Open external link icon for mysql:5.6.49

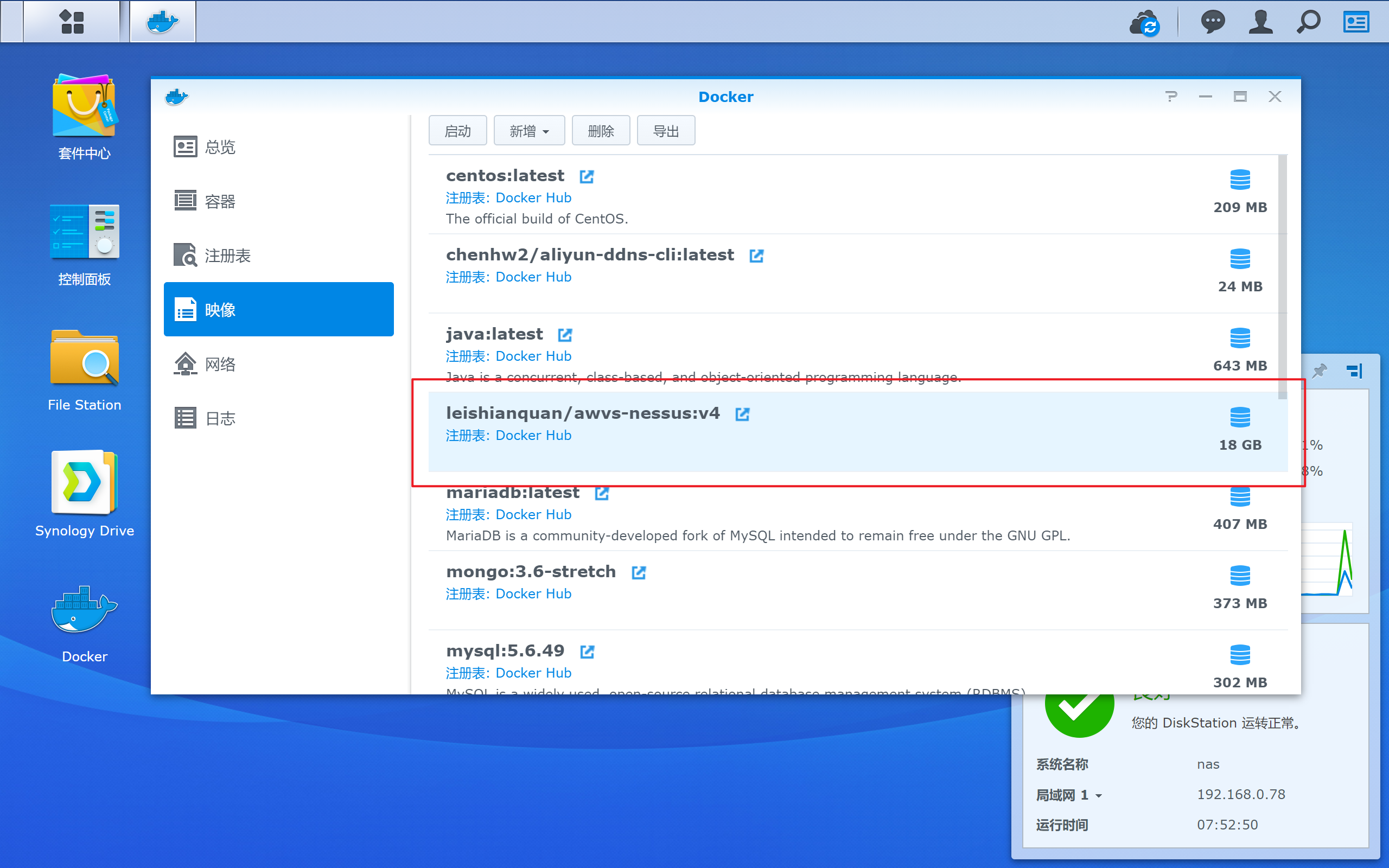point(587,652)
